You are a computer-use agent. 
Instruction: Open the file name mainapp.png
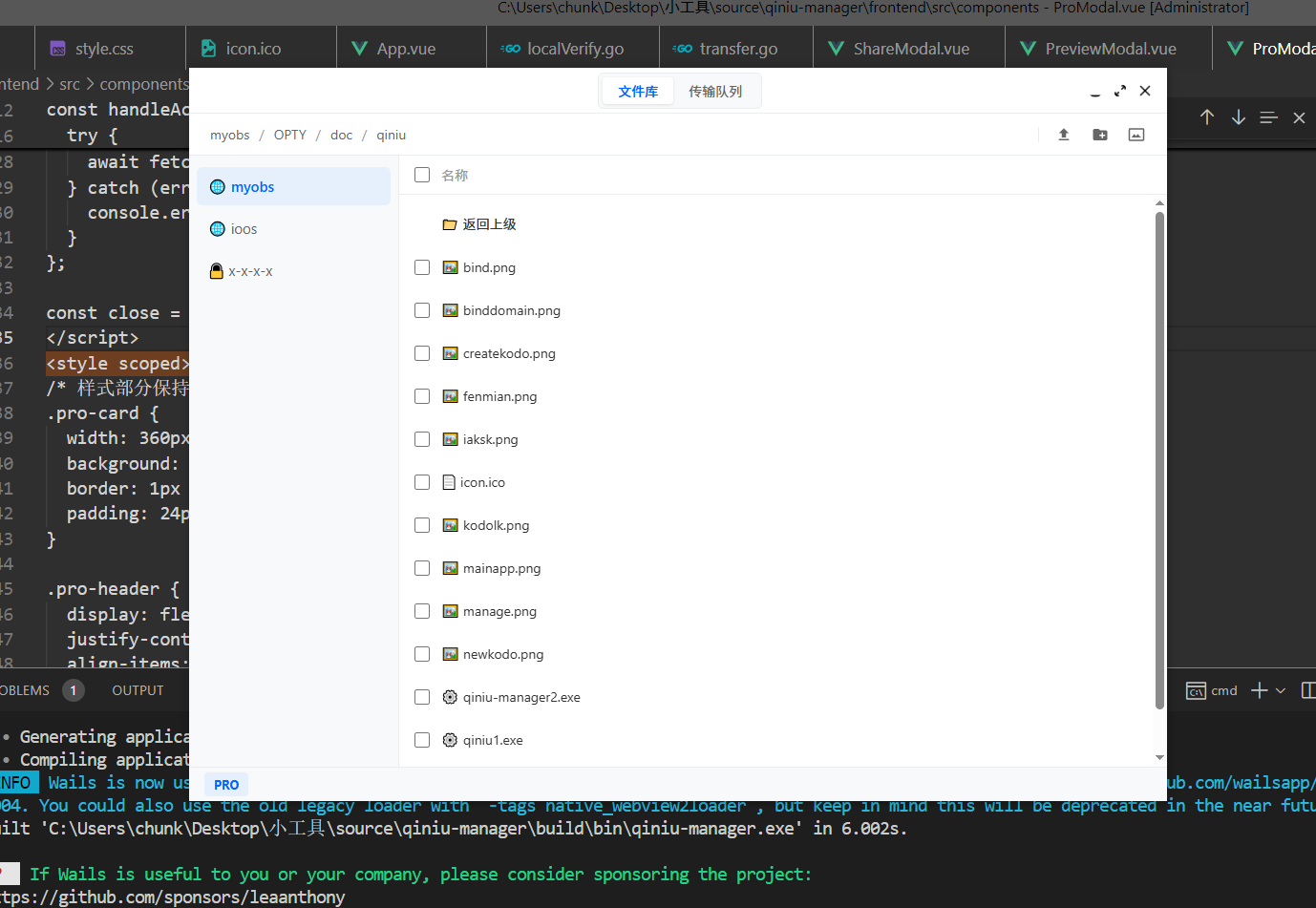(501, 568)
